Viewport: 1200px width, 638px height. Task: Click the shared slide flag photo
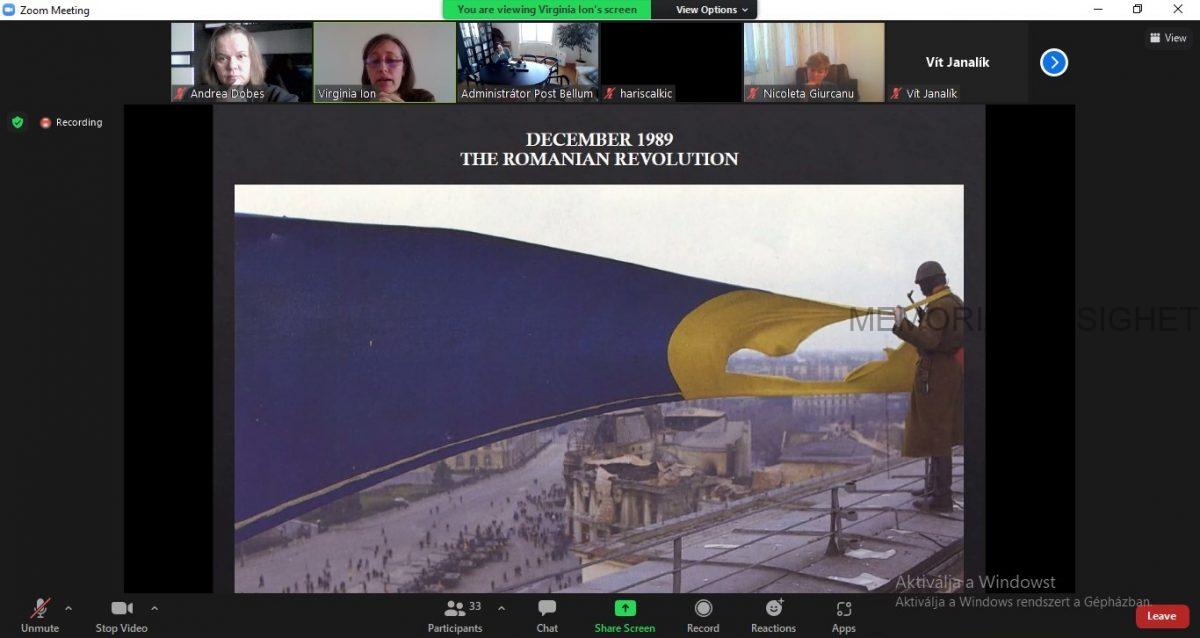599,389
